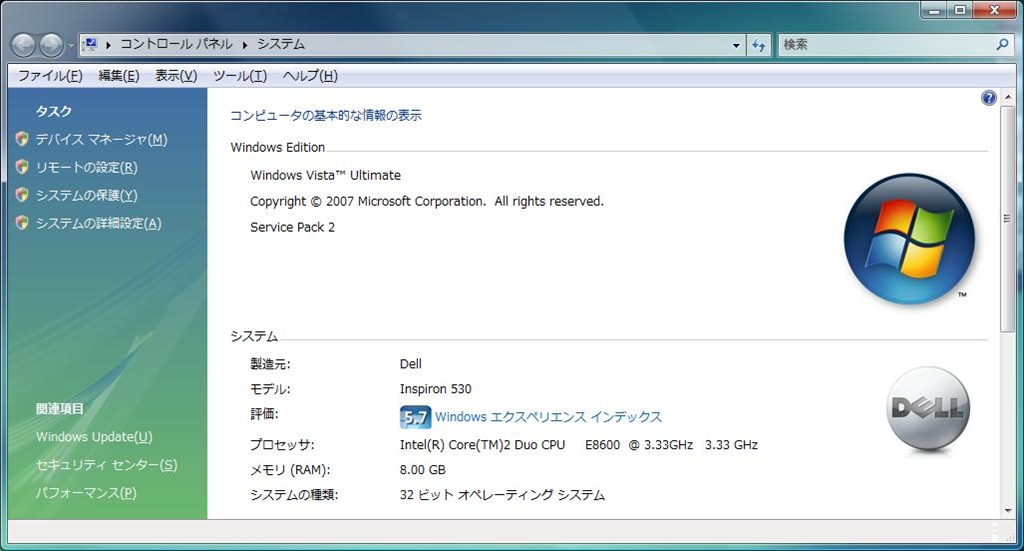
Task: Open the ツール(T) menu
Action: click(x=240, y=76)
